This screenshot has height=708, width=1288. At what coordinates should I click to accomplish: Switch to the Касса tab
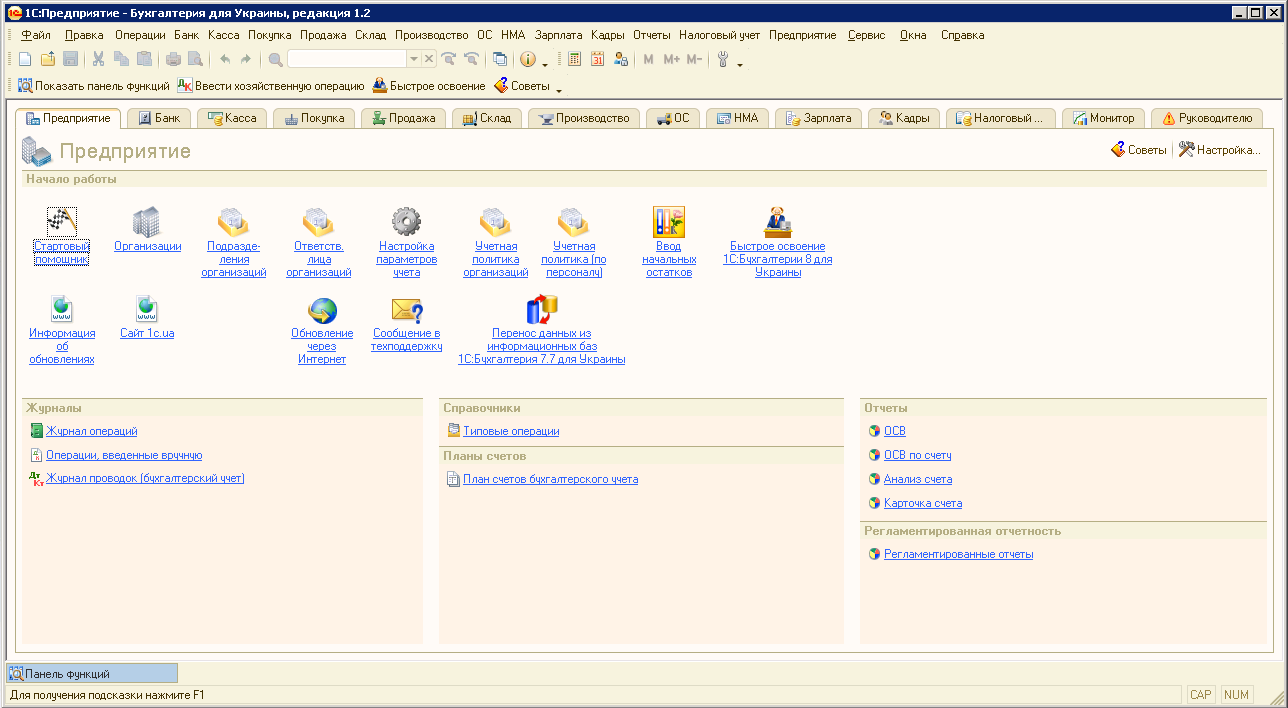pyautogui.click(x=232, y=118)
